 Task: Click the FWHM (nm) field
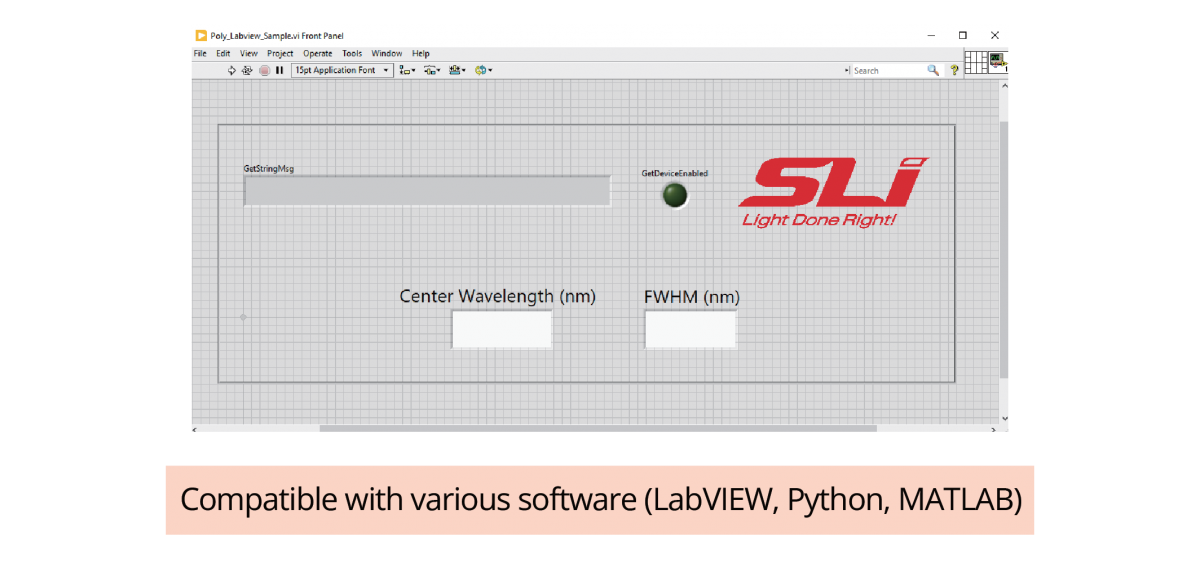pos(690,329)
